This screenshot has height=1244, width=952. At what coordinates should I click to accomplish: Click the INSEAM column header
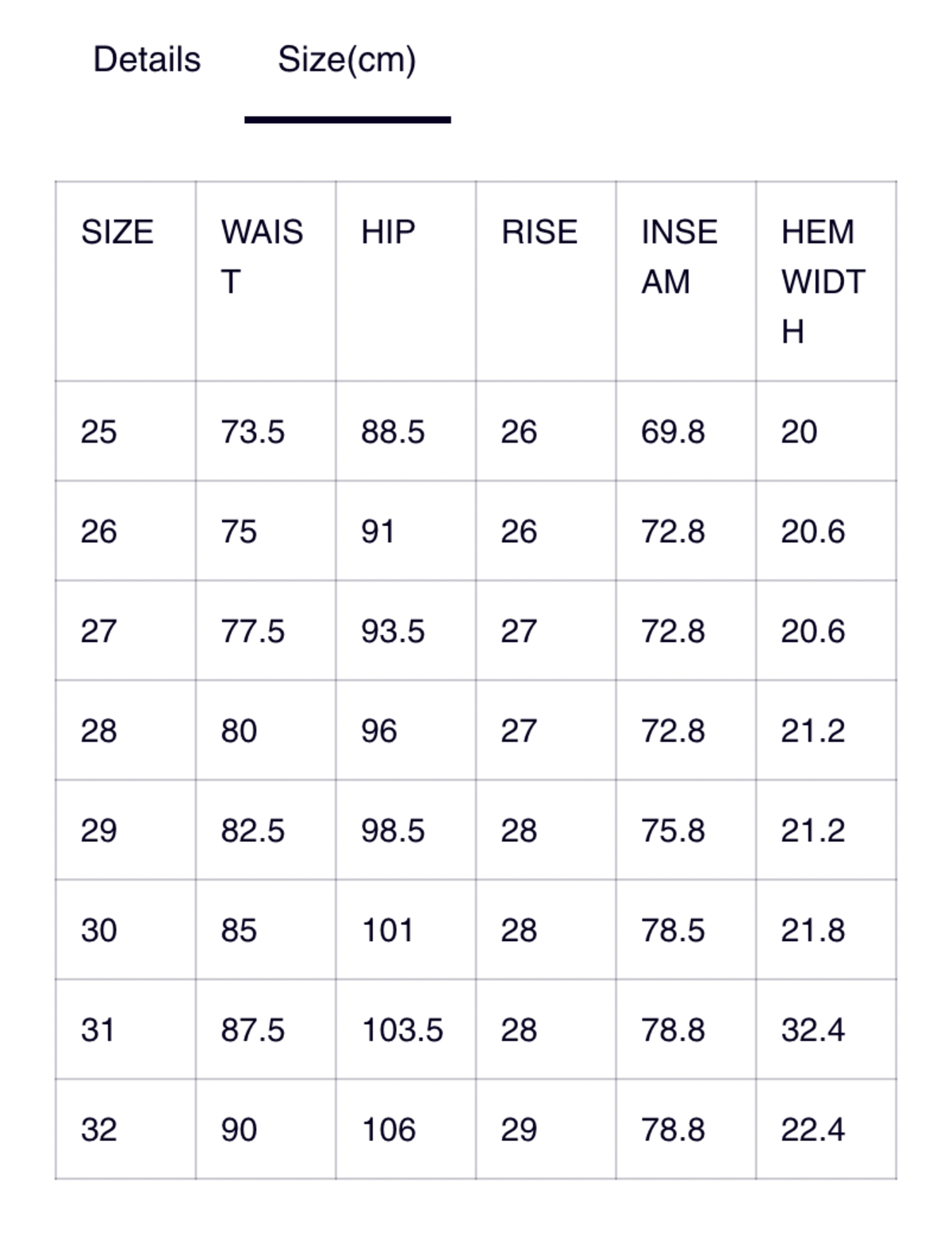tap(679, 256)
